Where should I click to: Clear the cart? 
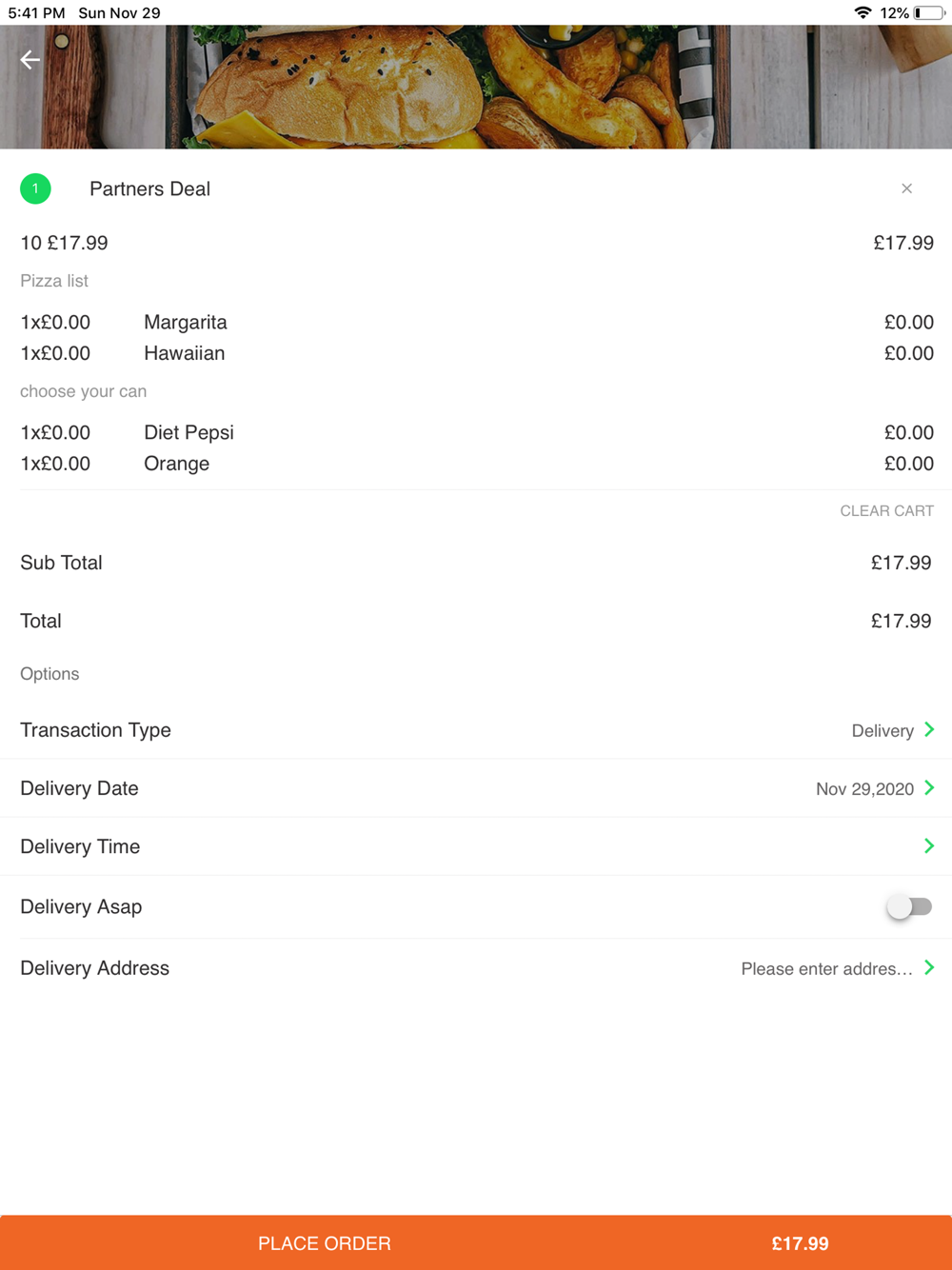[x=886, y=511]
